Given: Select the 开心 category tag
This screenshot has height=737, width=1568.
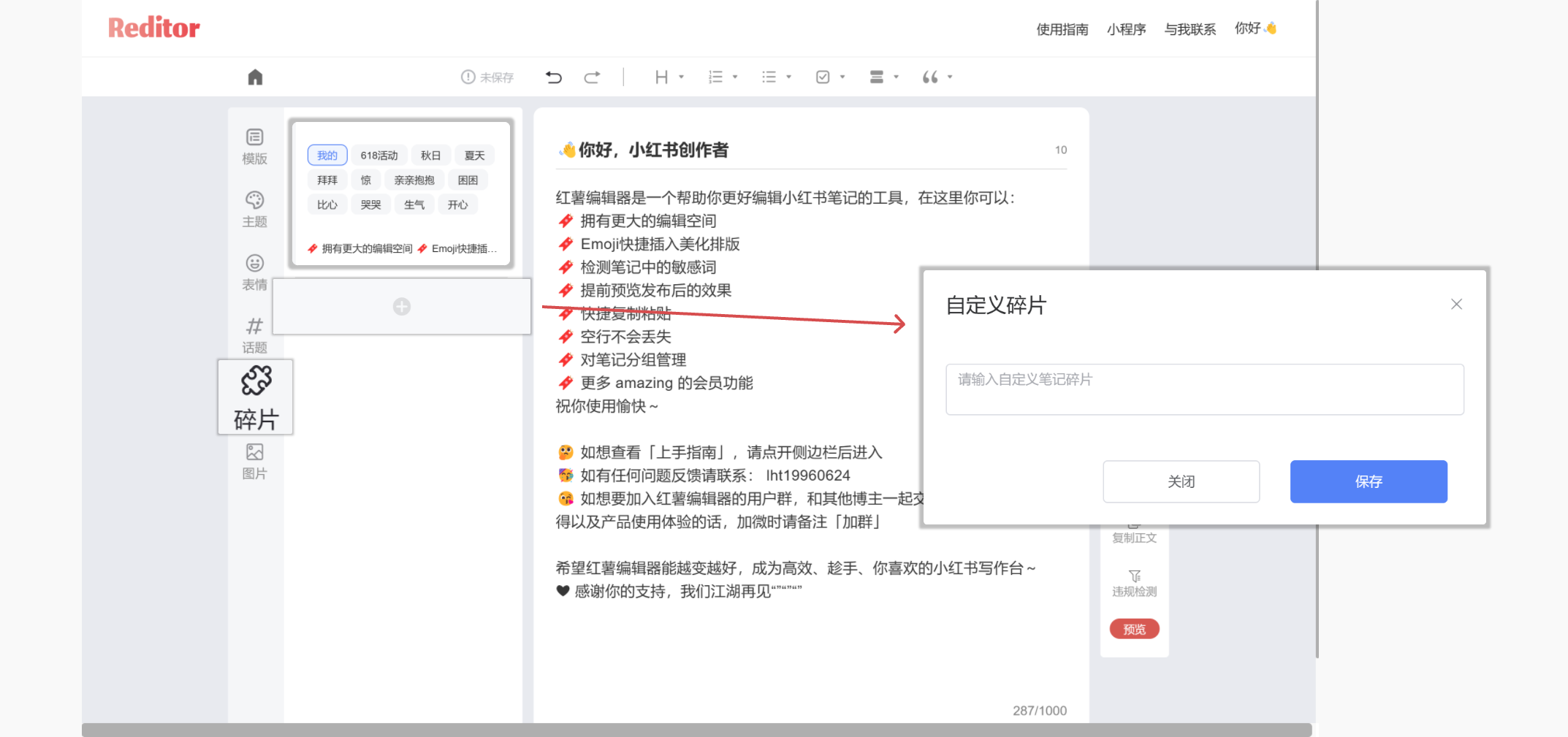Looking at the screenshot, I should 458,205.
